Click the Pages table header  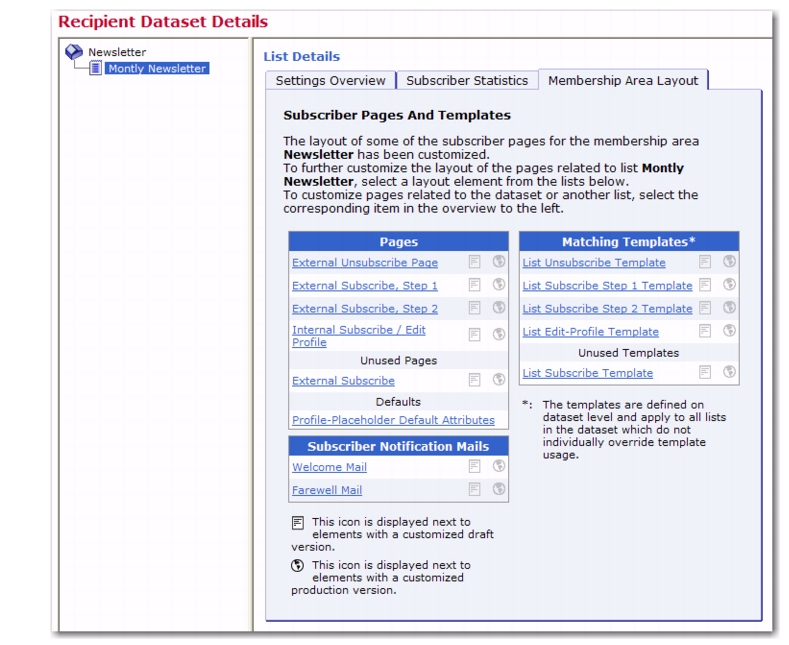(399, 241)
